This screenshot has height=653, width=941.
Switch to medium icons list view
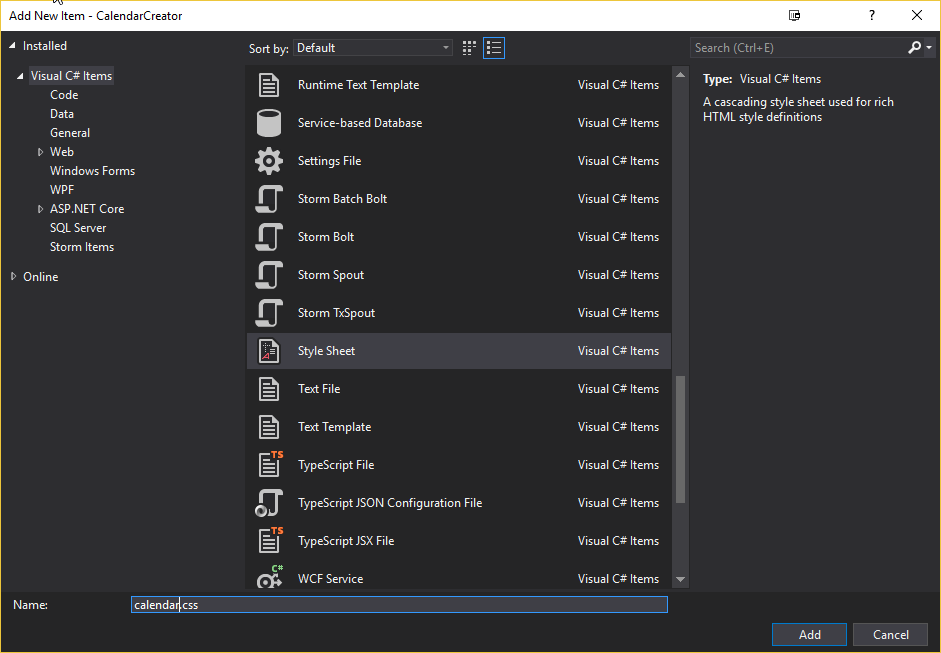coord(493,48)
